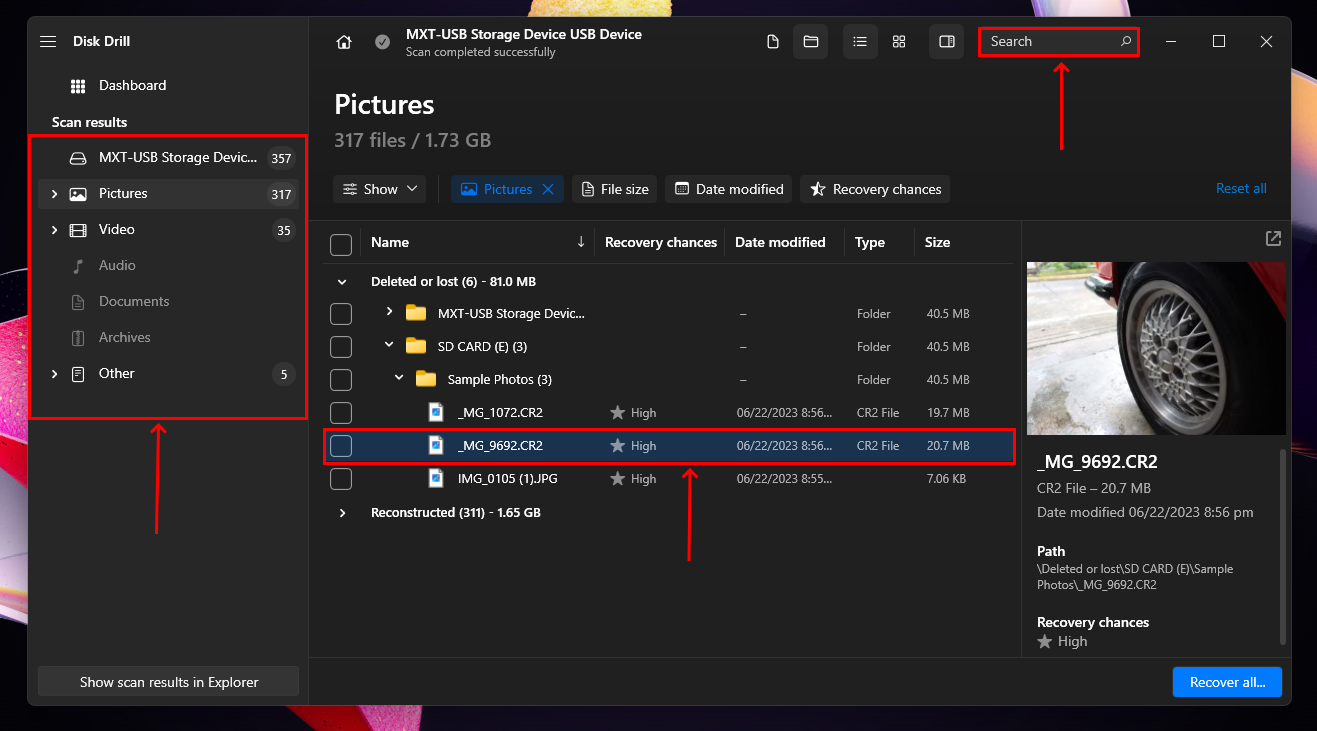Select list view layout
Screen dimensions: 1317x731
pos(860,42)
